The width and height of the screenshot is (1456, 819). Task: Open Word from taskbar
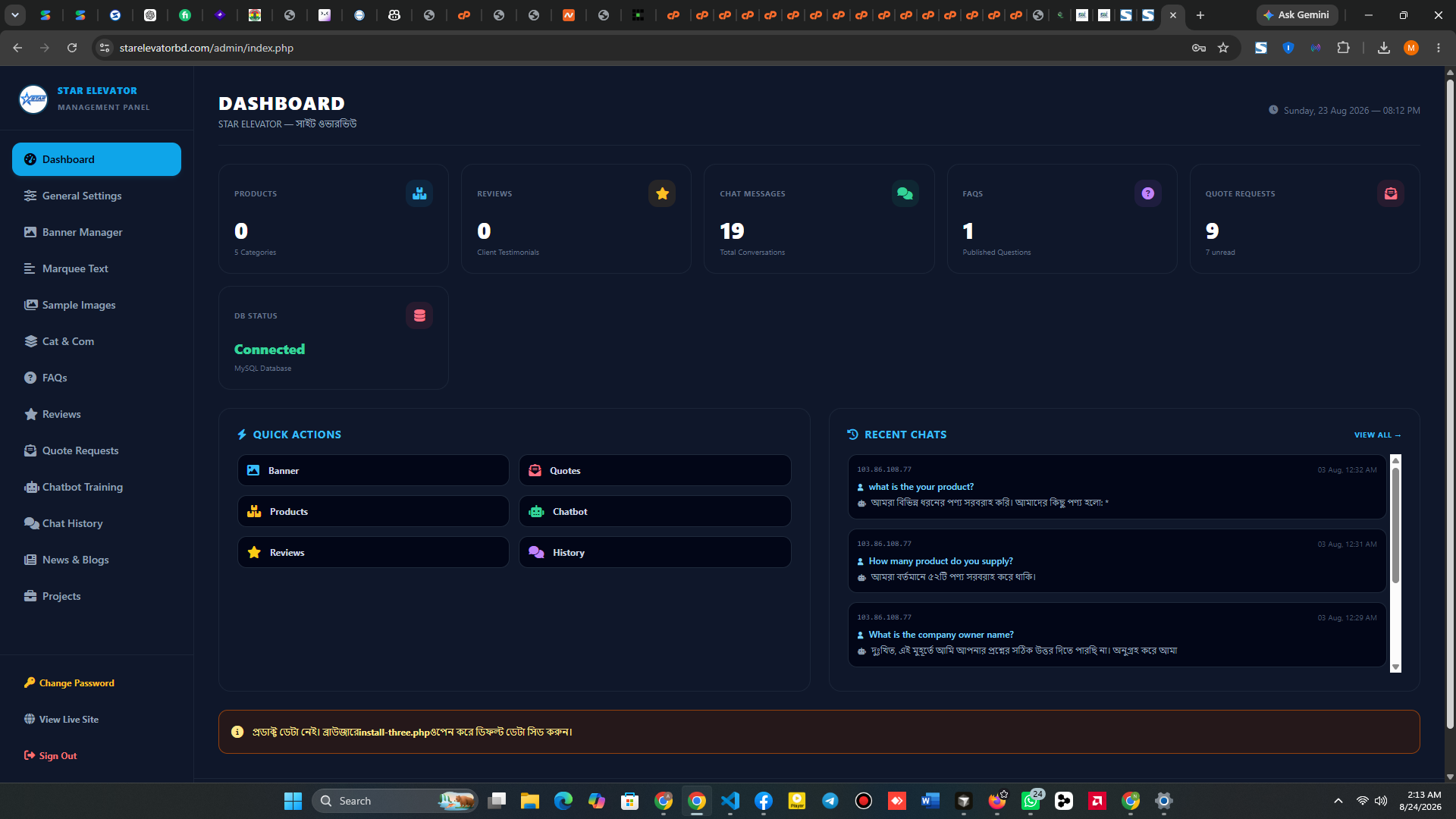[930, 801]
